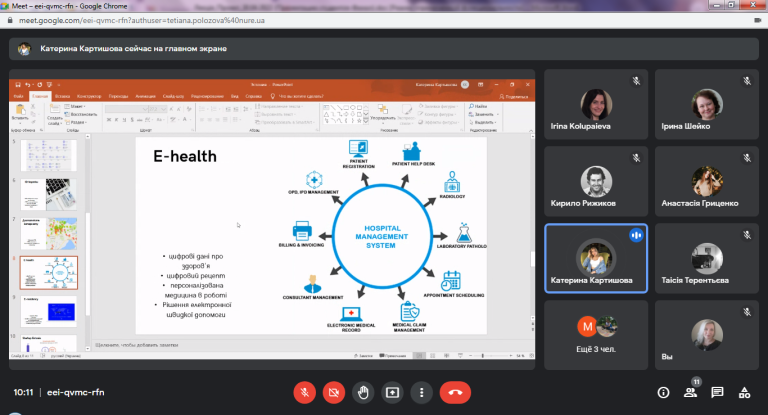Click the Создать слайд button
This screenshot has height=415, width=768.
point(54,114)
